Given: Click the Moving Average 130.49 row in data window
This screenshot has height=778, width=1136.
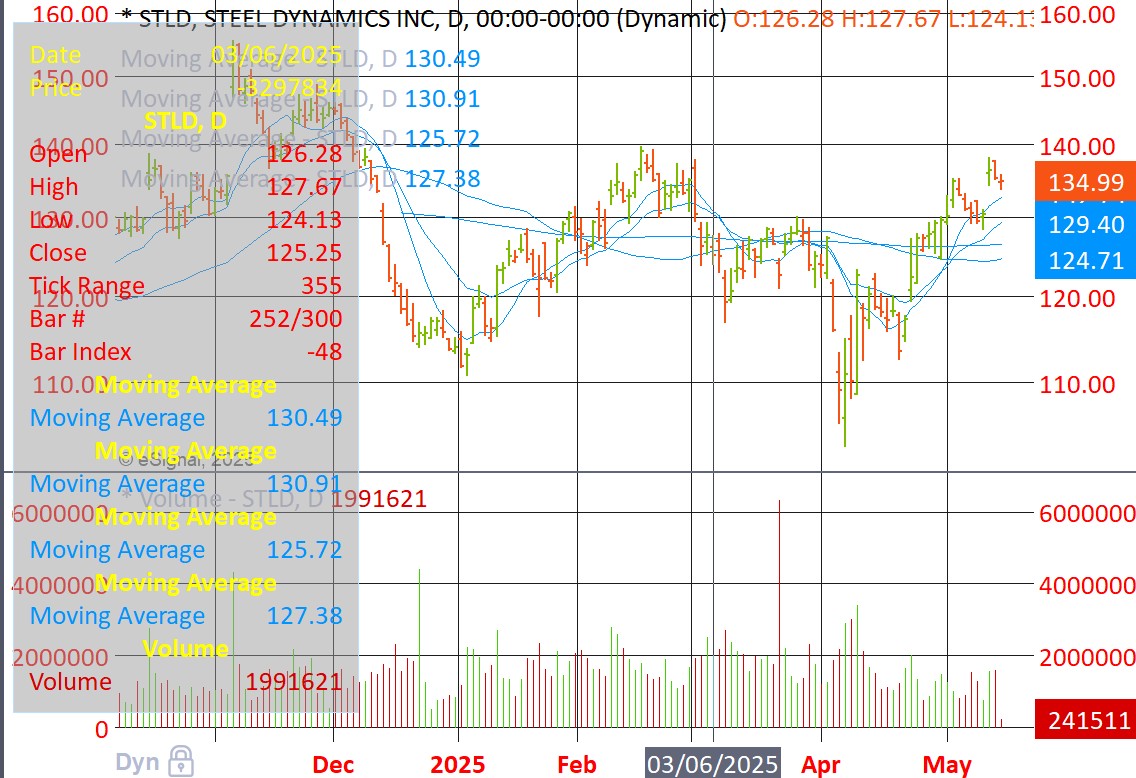Looking at the screenshot, I should point(185,418).
